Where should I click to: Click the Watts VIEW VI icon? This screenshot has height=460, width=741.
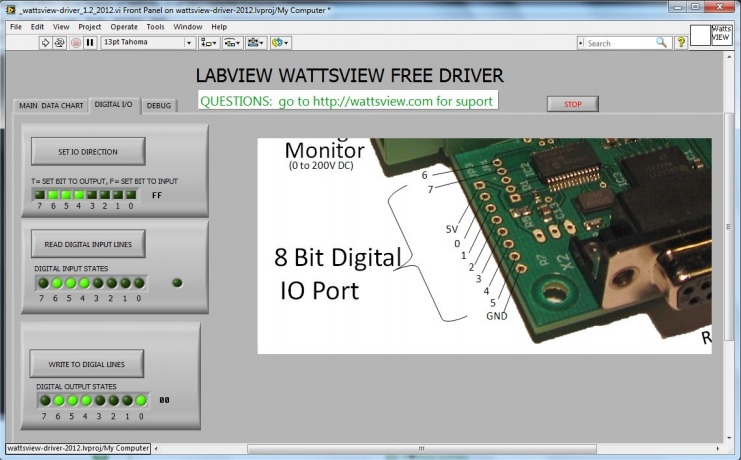coord(720,35)
